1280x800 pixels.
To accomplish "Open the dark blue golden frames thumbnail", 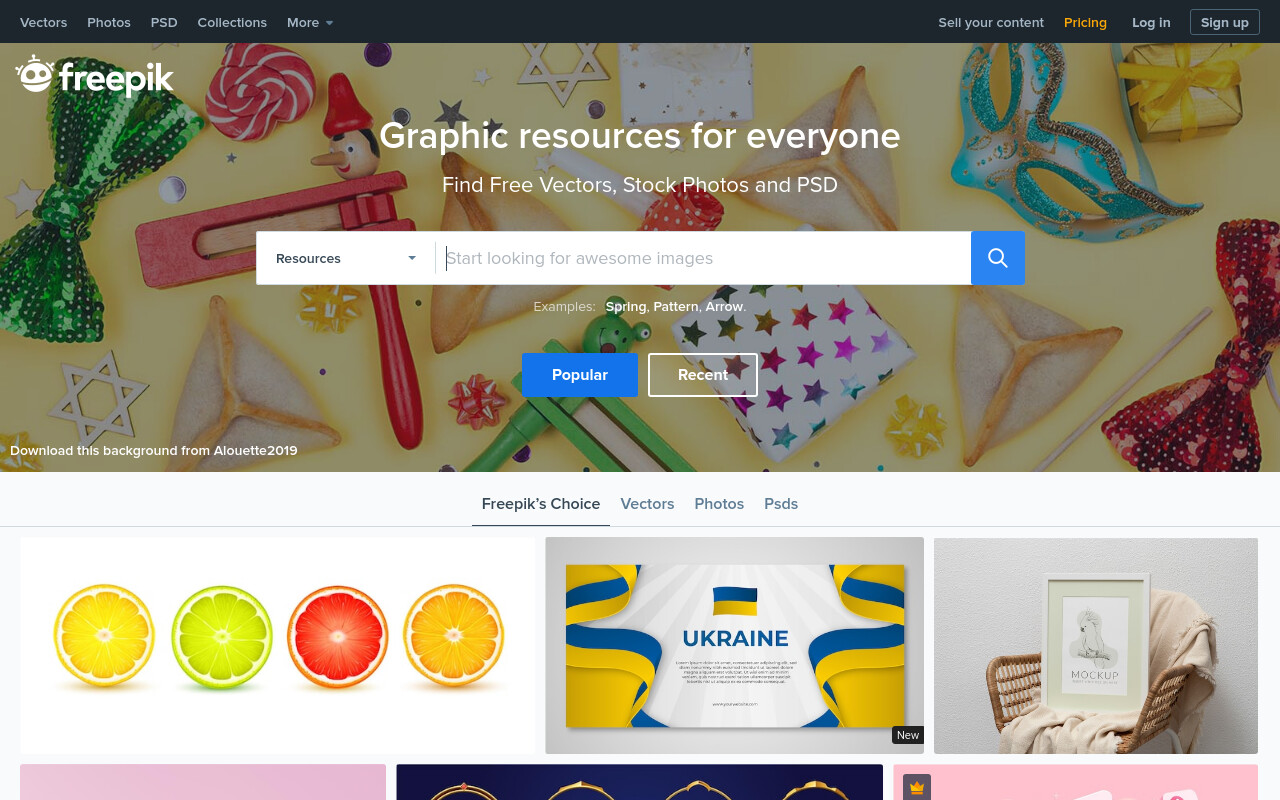I will point(640,782).
